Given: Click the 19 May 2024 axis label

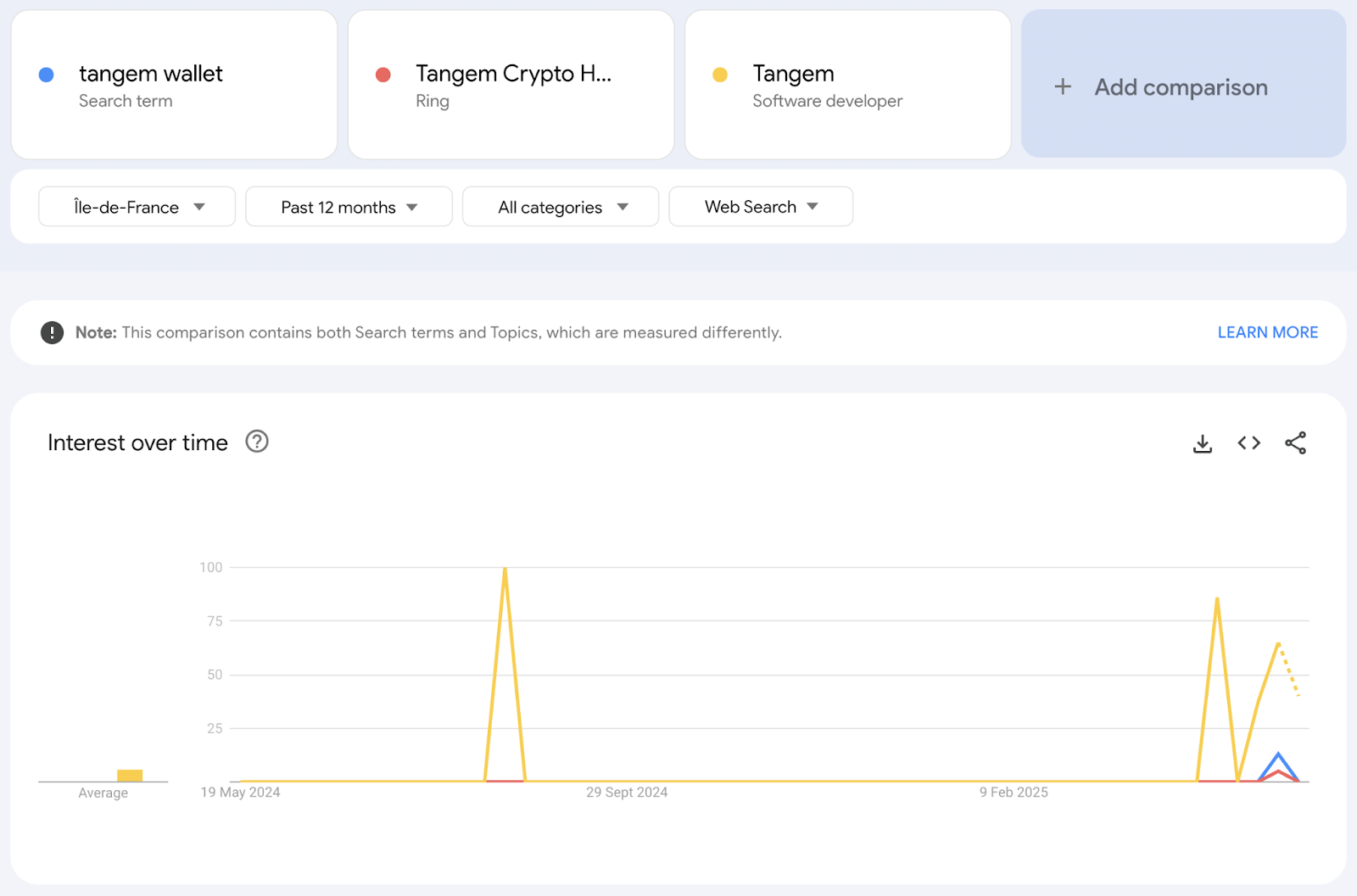Looking at the screenshot, I should [240, 792].
